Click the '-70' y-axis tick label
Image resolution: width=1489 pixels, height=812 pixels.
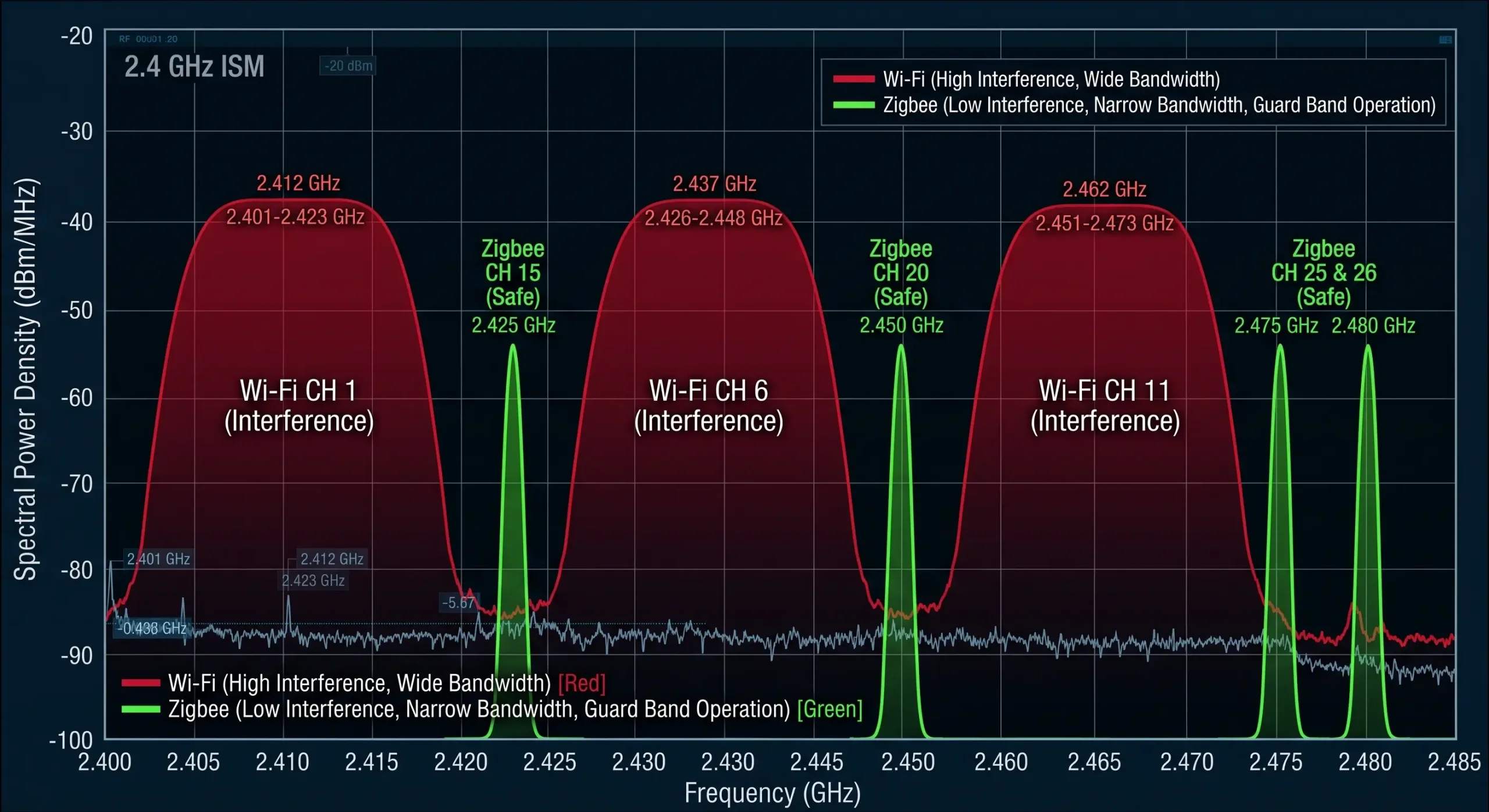pyautogui.click(x=77, y=483)
